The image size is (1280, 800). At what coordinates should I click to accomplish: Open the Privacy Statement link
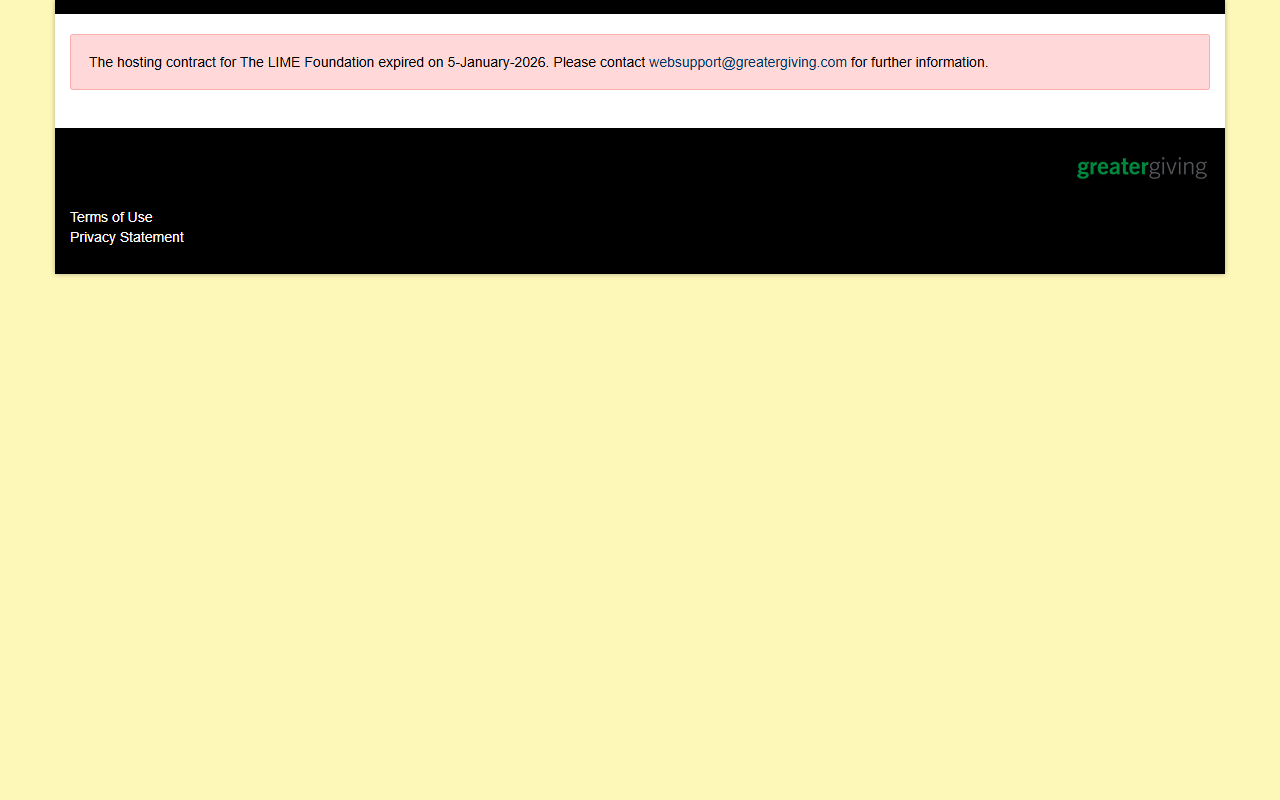pyautogui.click(x=127, y=237)
